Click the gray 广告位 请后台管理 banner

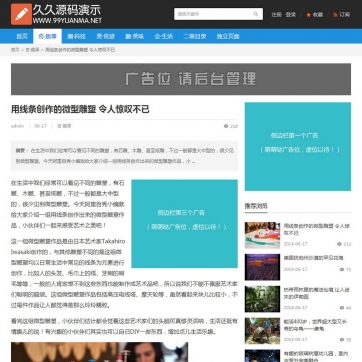(181, 79)
